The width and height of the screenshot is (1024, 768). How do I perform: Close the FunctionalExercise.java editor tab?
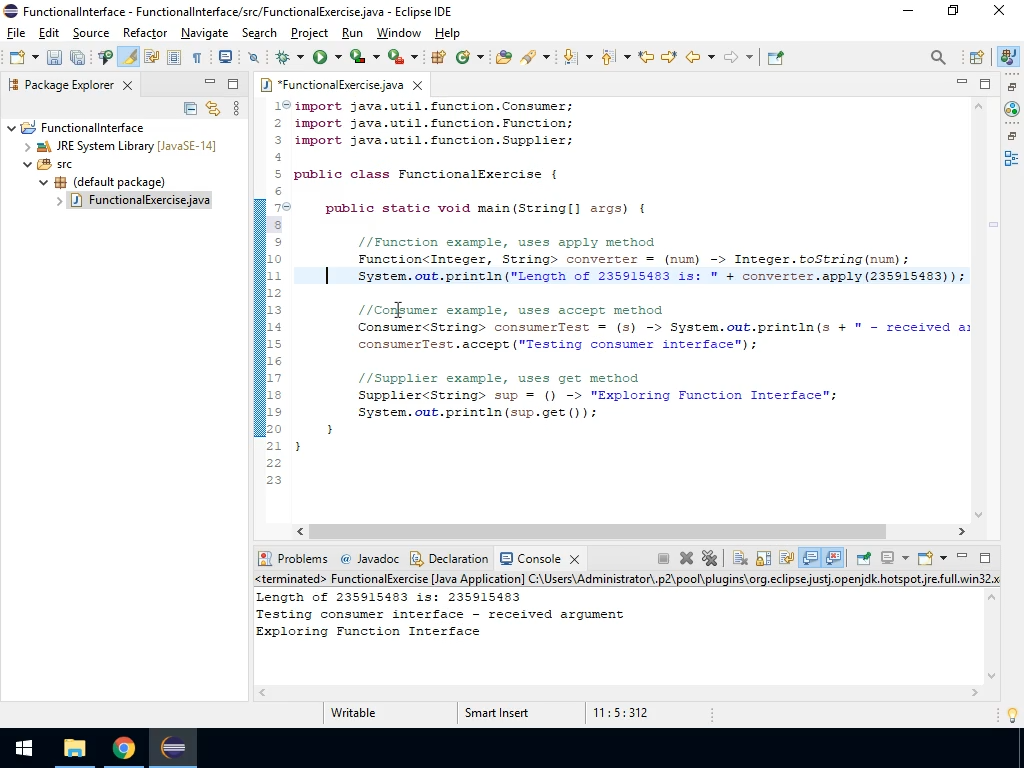[418, 85]
